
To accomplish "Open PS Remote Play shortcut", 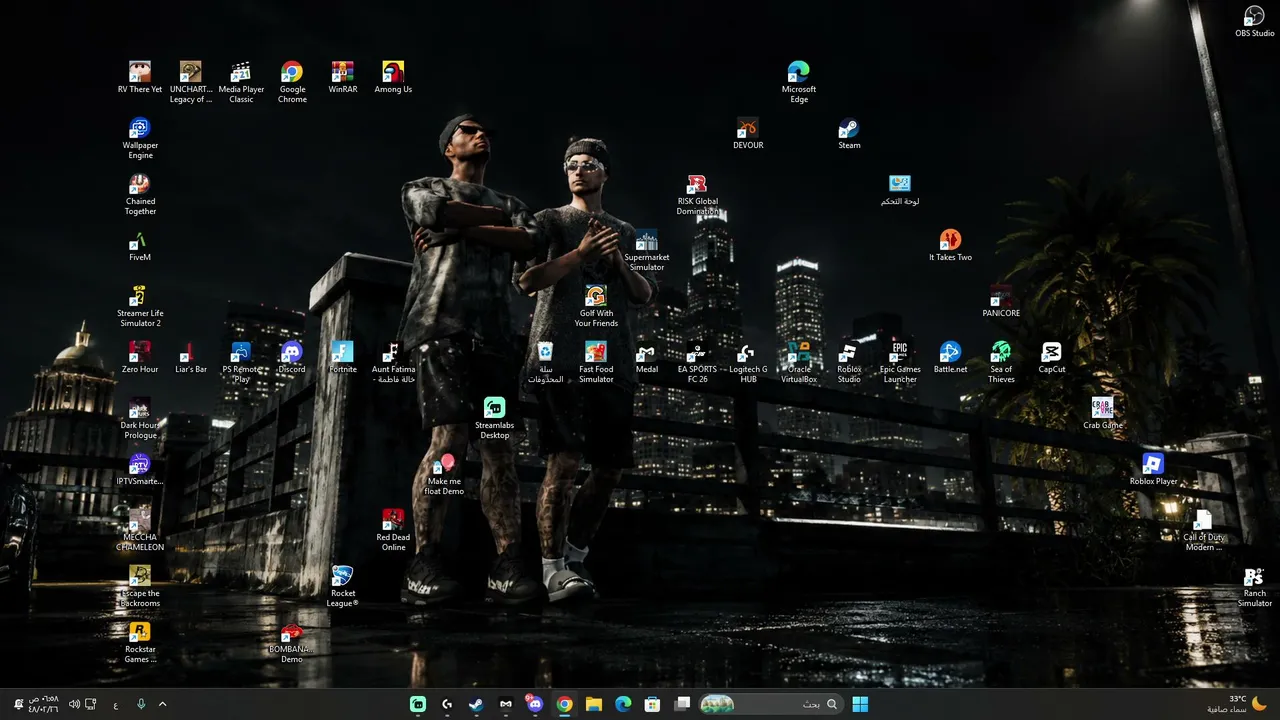I will pos(241,362).
